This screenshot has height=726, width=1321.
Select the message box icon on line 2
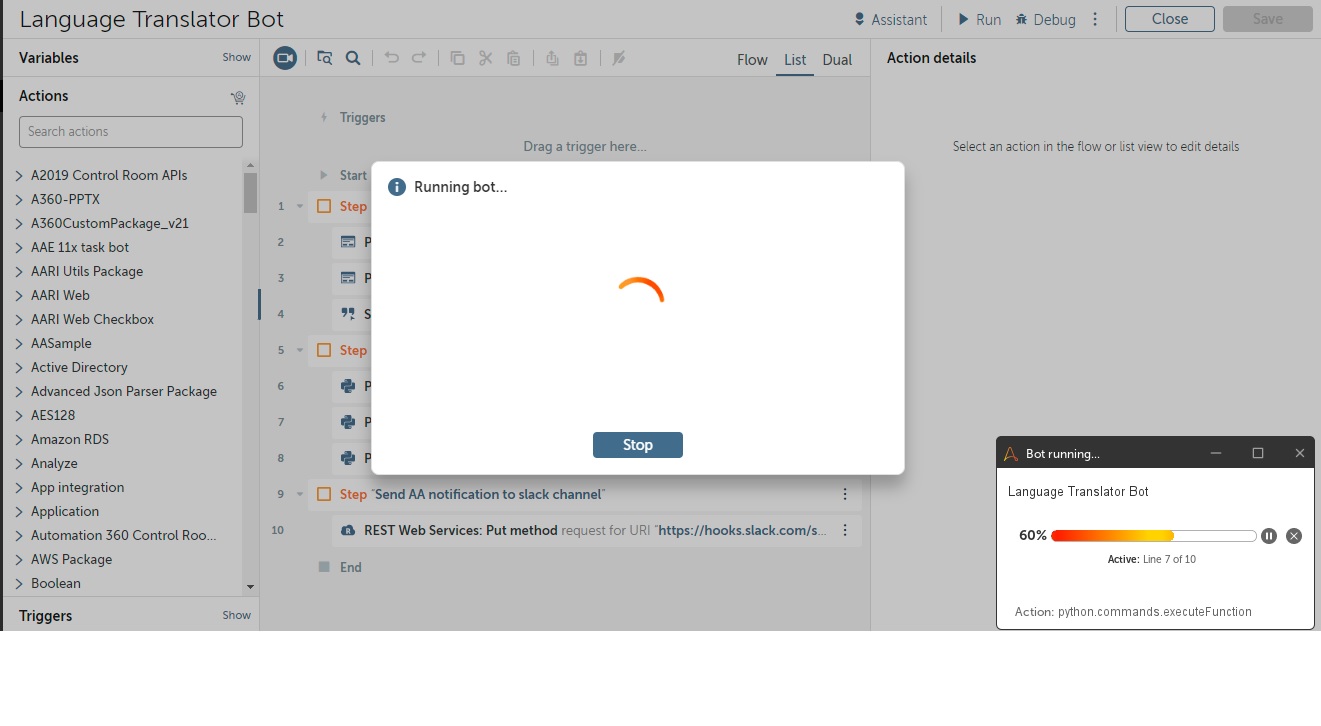(348, 242)
